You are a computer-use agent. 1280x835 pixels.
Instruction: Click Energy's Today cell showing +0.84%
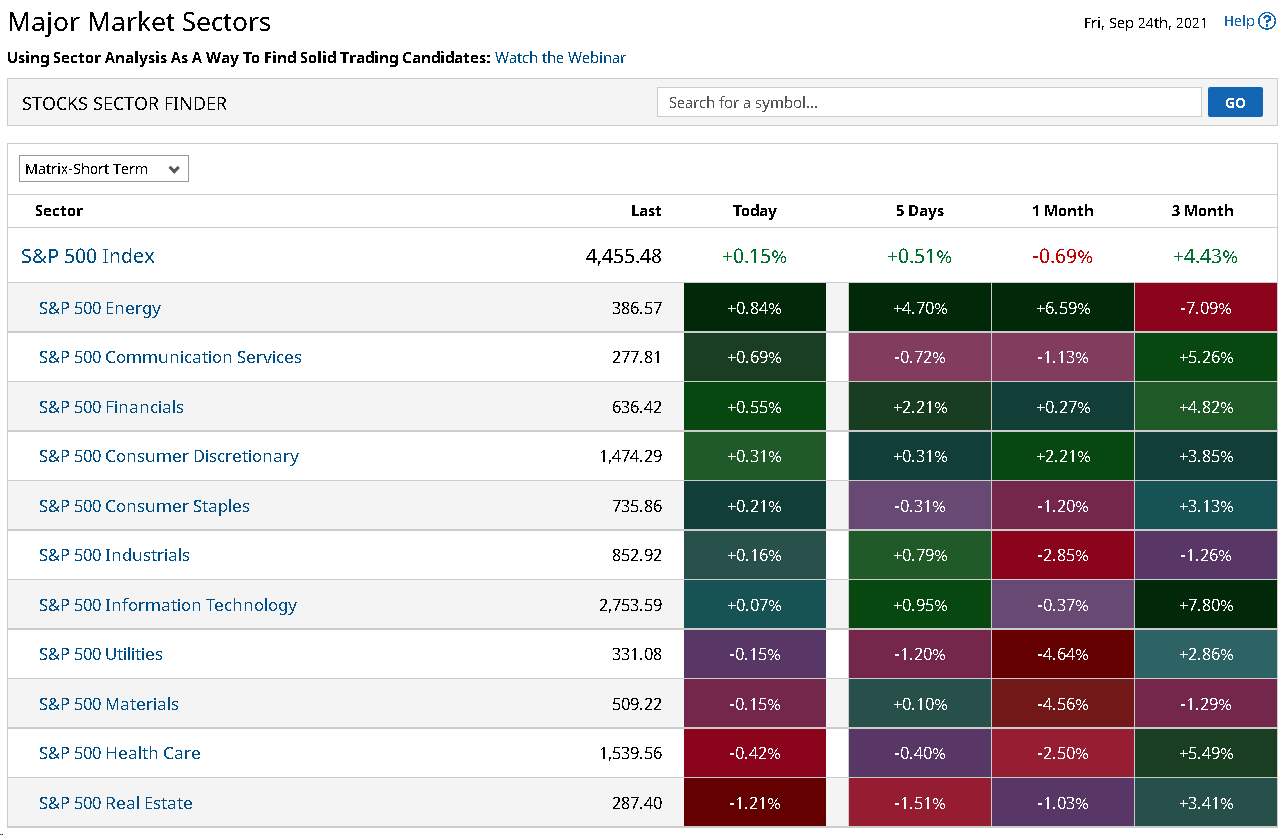click(755, 308)
